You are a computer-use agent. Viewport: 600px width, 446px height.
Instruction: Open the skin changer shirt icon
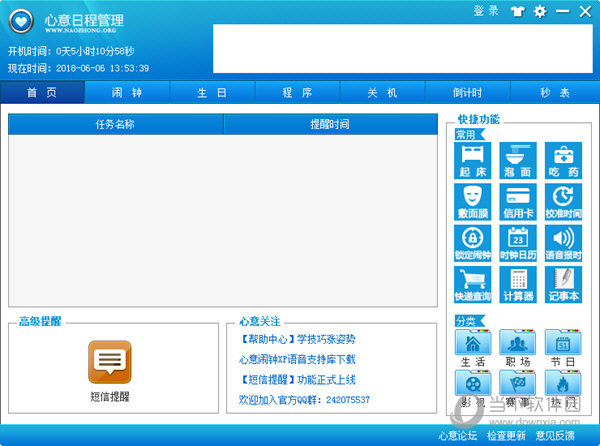point(517,11)
